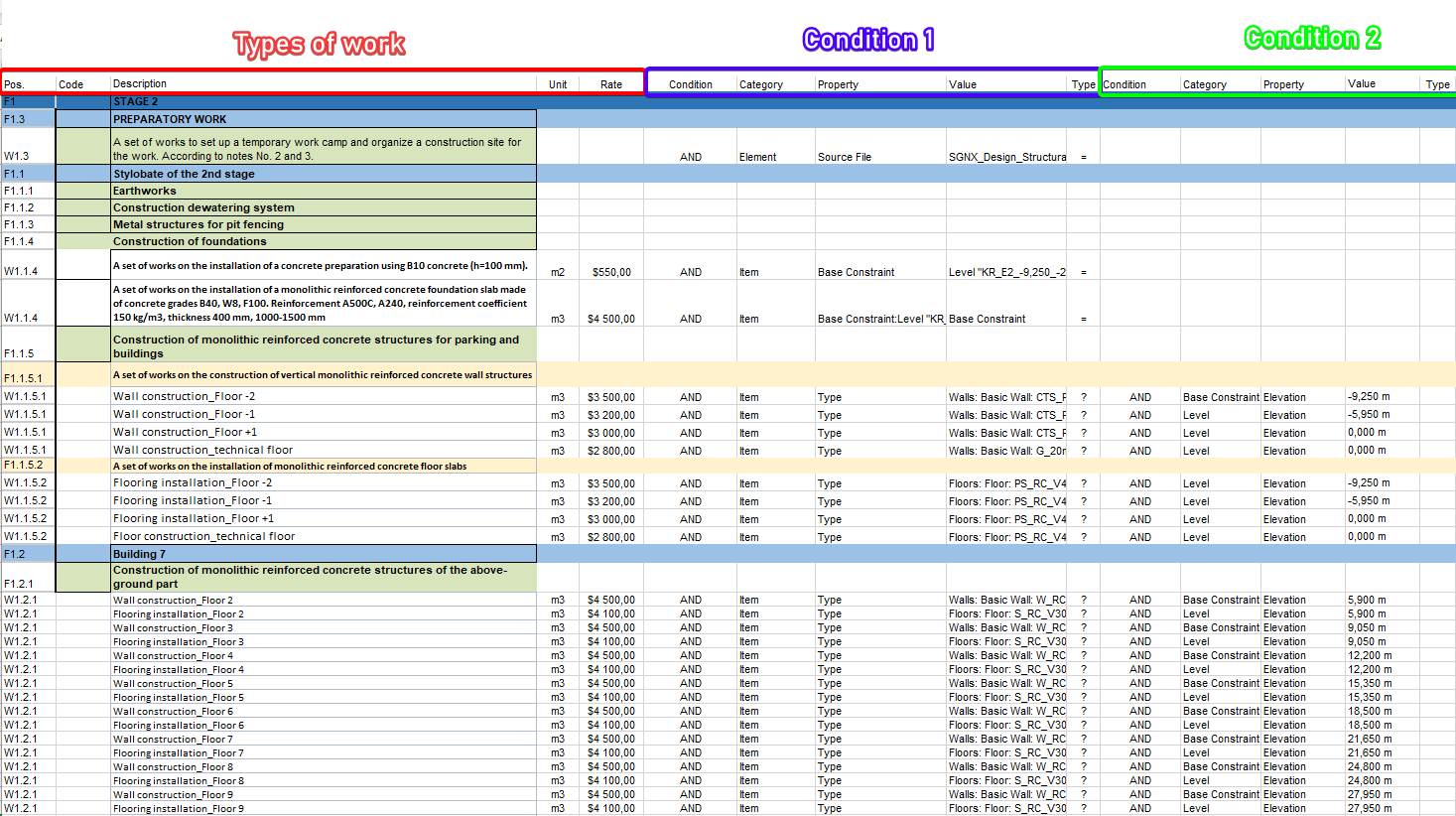Image resolution: width=1456 pixels, height=816 pixels.
Task: Select '21,650 m' value in Wall construction_Floor 7 row
Action: click(1383, 739)
